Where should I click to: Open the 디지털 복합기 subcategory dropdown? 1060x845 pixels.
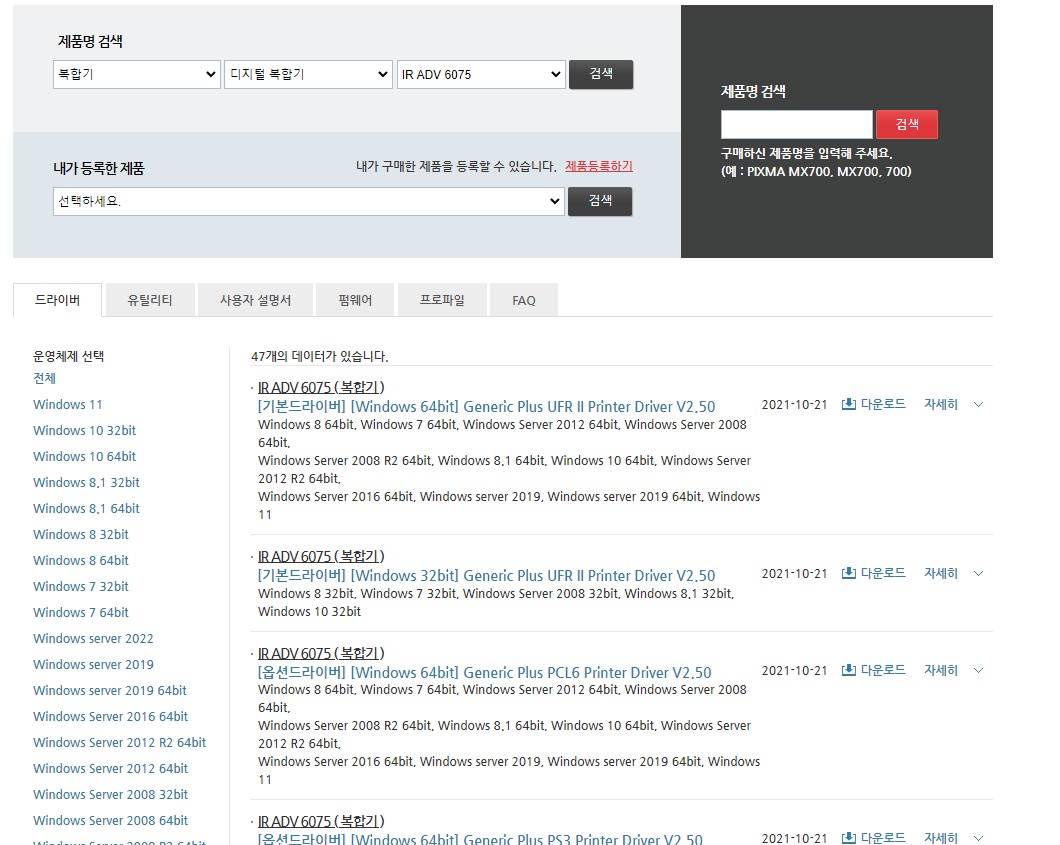308,74
